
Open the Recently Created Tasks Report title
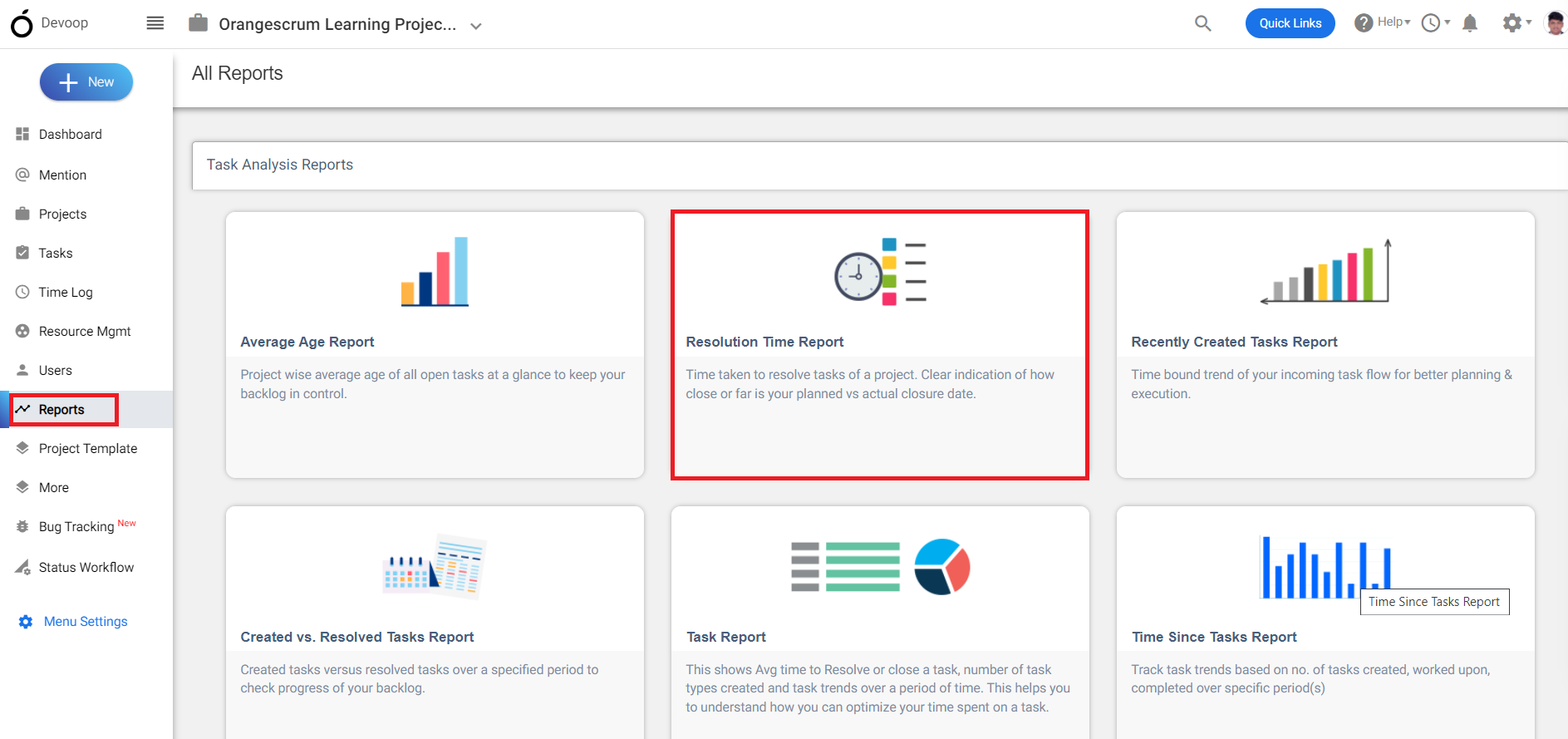coord(1234,342)
